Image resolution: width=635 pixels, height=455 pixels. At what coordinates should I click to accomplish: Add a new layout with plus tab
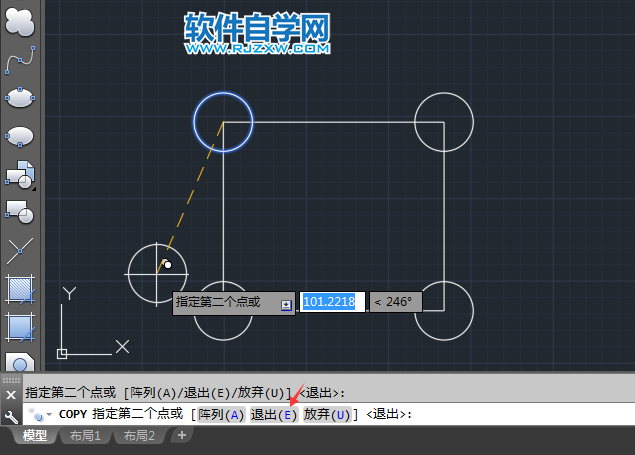[x=181, y=435]
